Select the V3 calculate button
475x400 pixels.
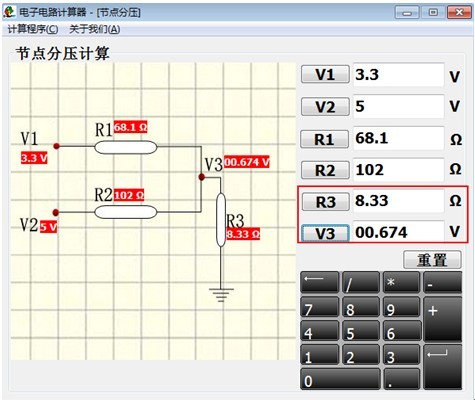pos(325,233)
